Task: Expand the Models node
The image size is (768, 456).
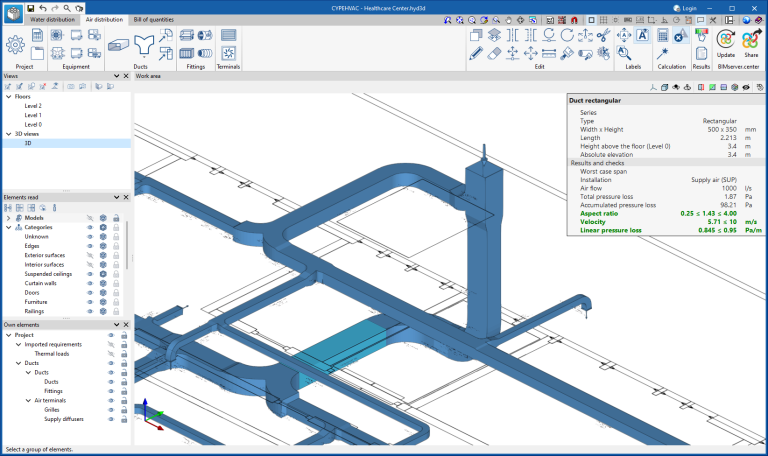Action: (x=8, y=218)
